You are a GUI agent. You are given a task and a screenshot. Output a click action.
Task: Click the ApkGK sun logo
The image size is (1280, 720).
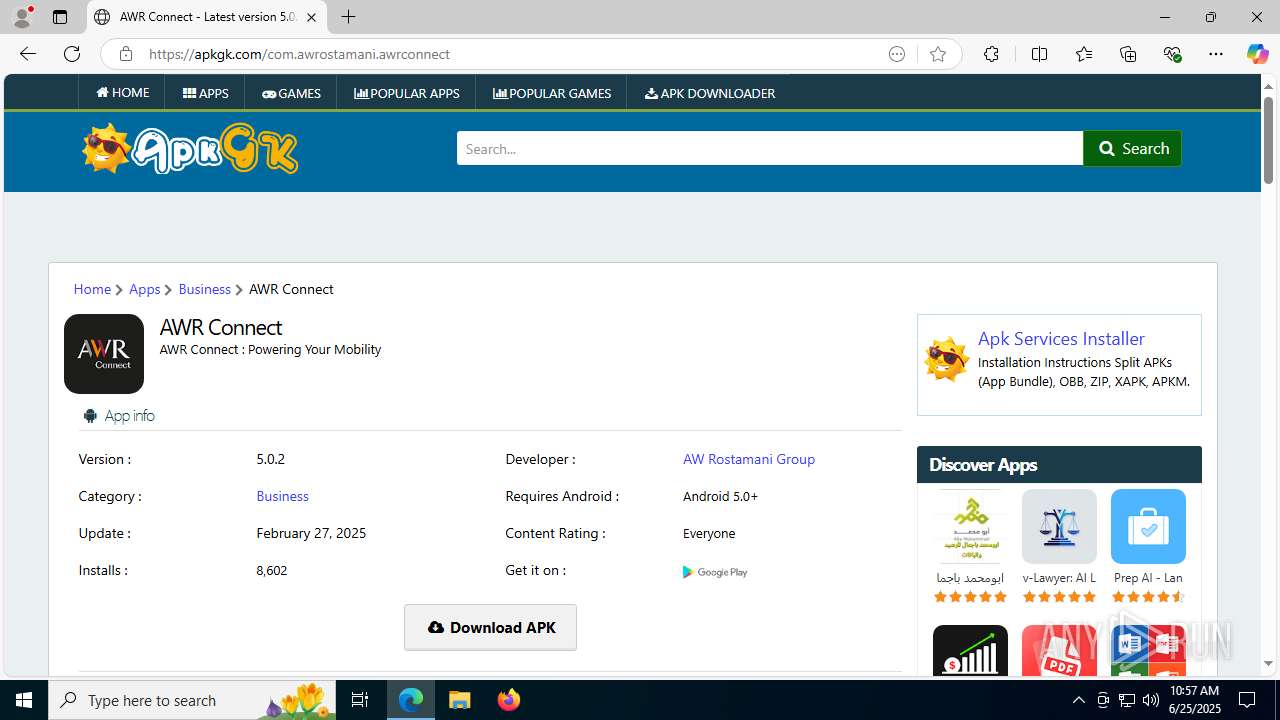(x=190, y=149)
